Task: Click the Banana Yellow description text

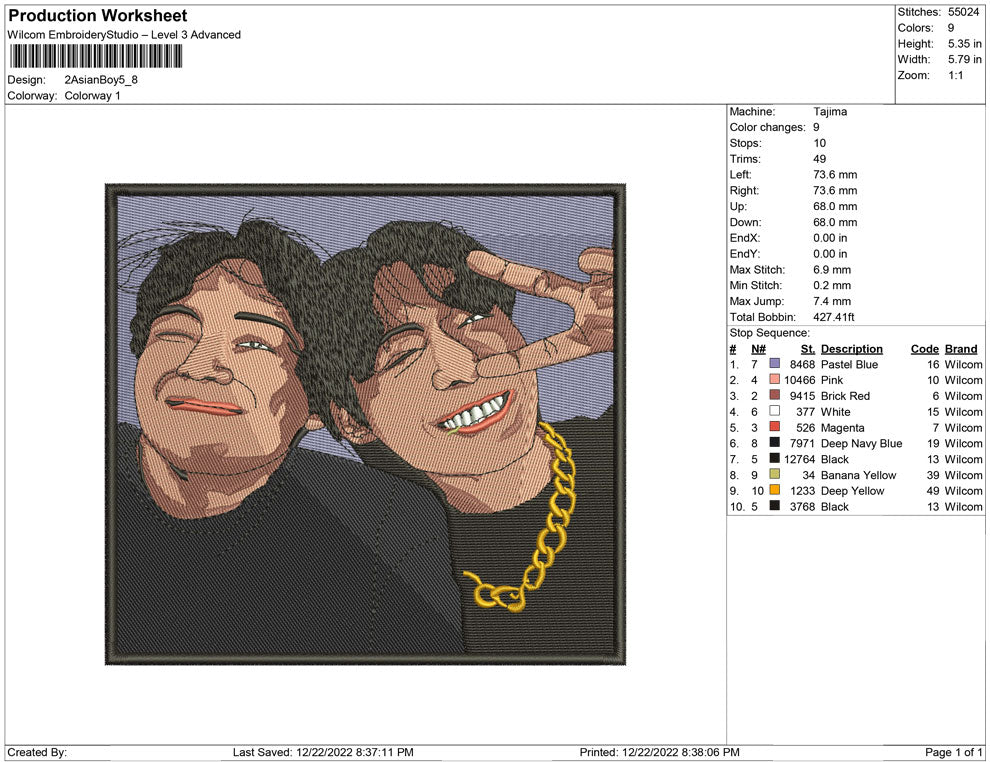Action: click(859, 475)
